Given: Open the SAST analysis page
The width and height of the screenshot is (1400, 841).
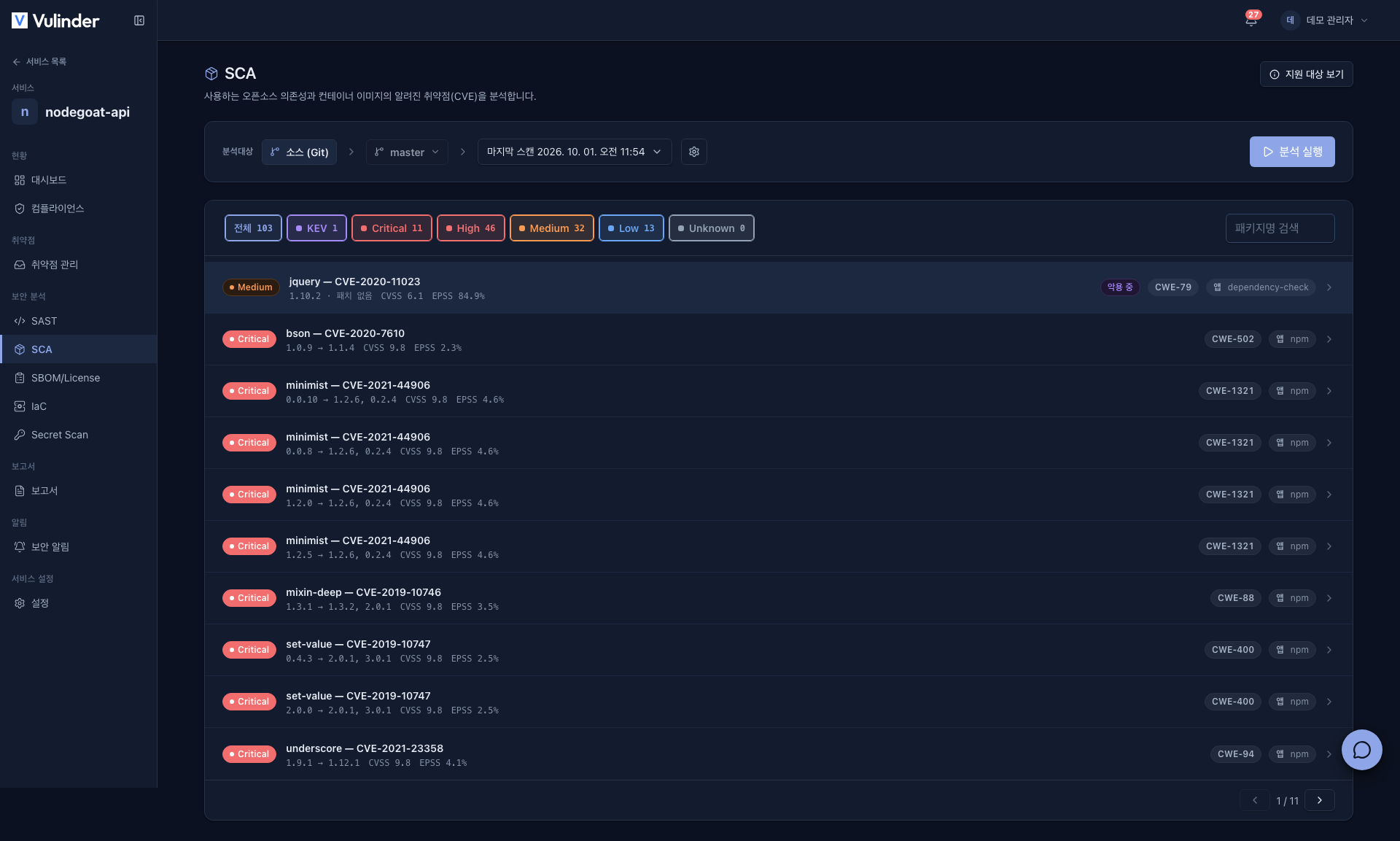Looking at the screenshot, I should pos(78,321).
